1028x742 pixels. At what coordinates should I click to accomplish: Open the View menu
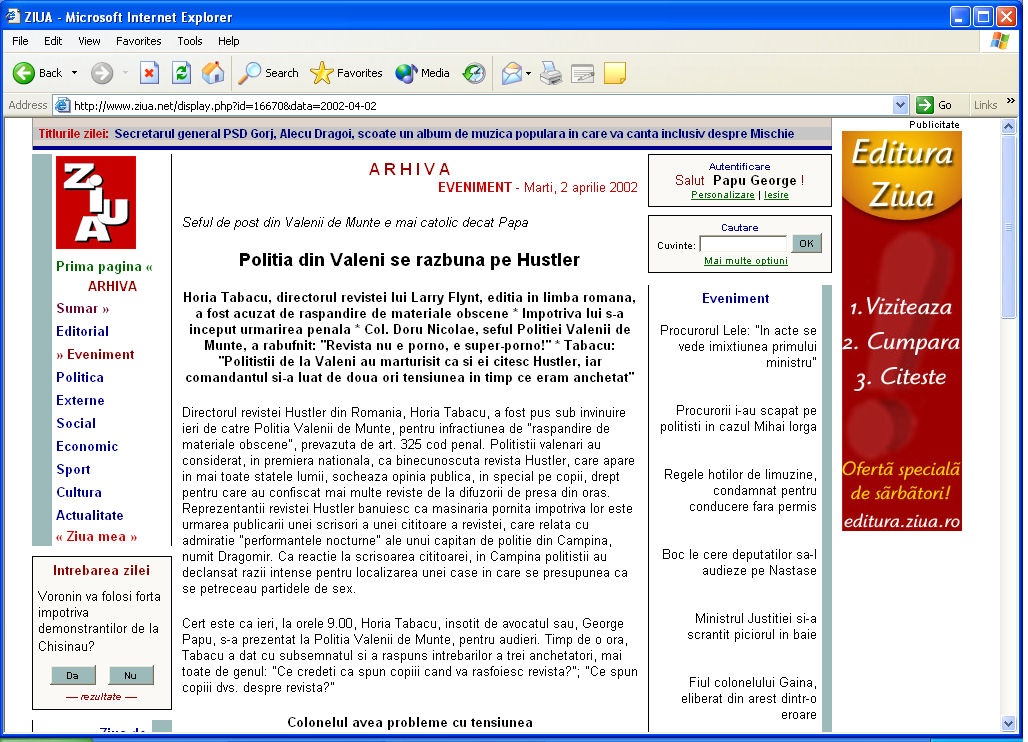point(89,41)
